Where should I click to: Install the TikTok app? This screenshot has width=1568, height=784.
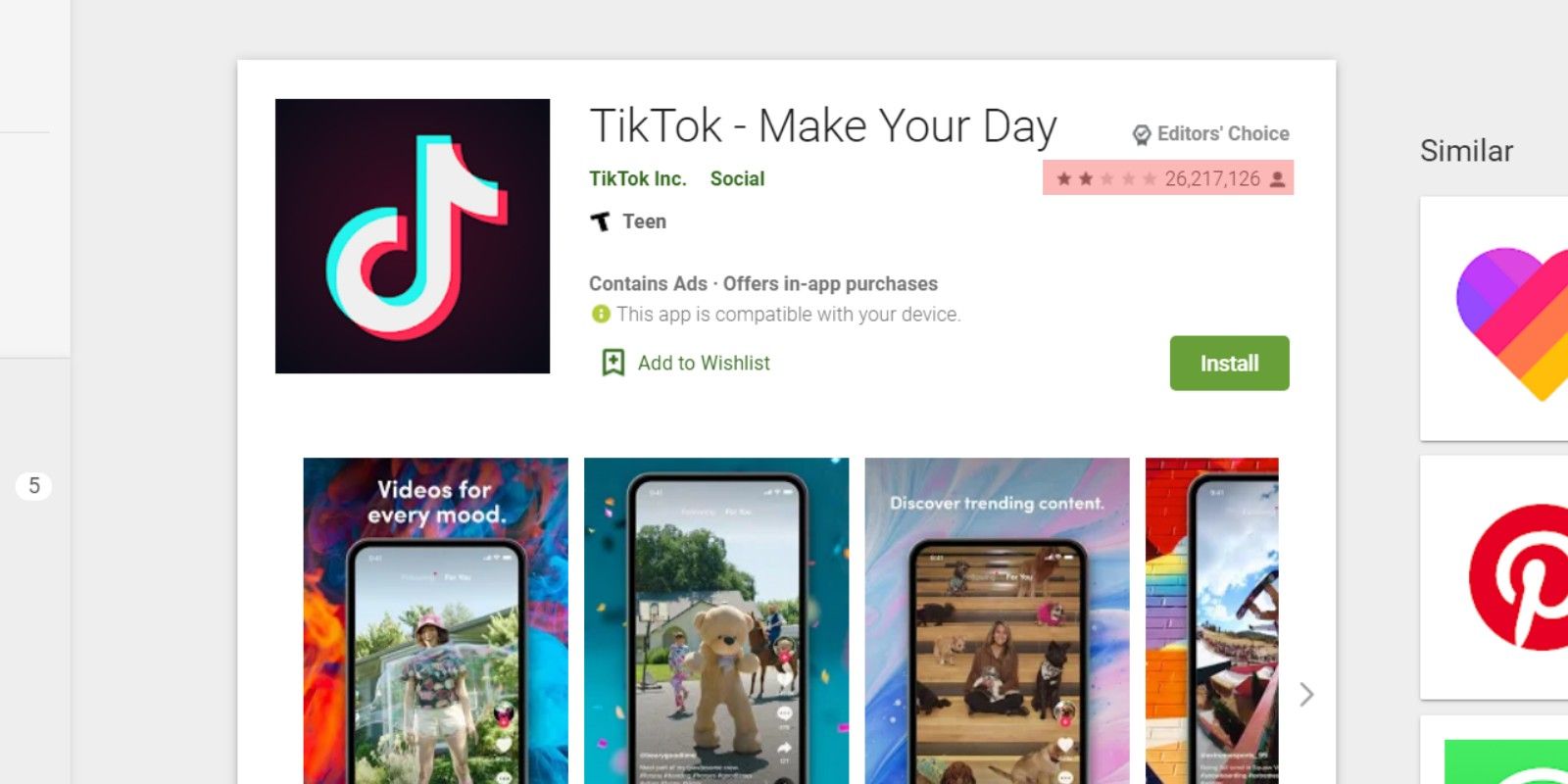coord(1230,364)
